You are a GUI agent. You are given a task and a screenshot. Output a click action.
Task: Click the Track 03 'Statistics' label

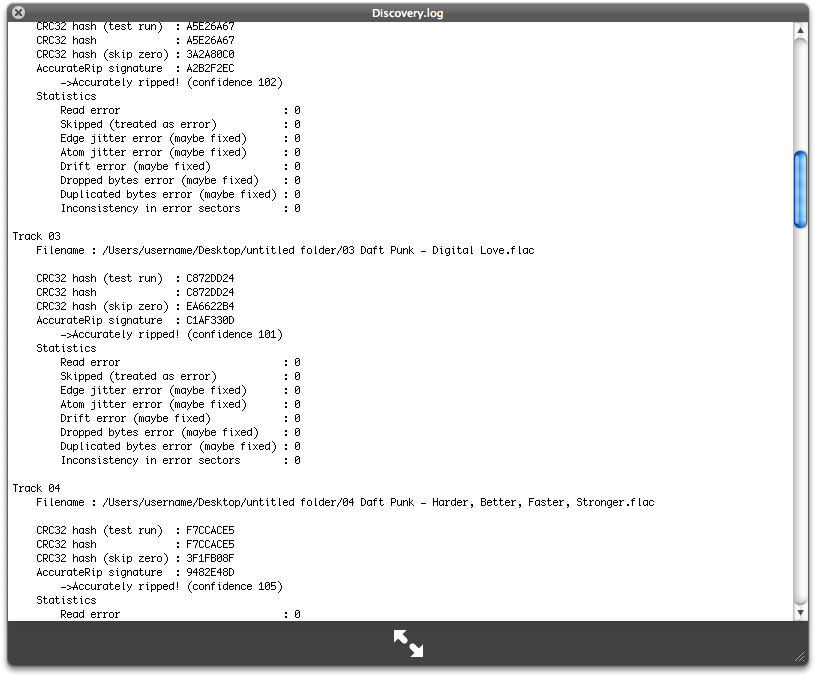coord(66,348)
